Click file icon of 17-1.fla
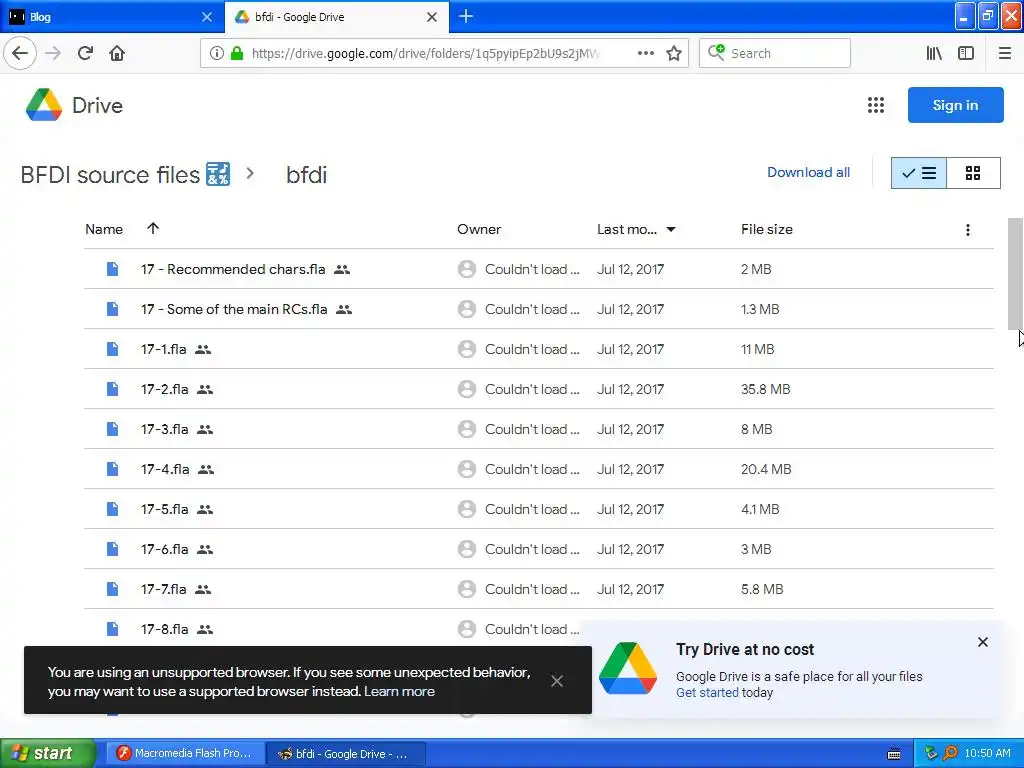 coord(112,349)
